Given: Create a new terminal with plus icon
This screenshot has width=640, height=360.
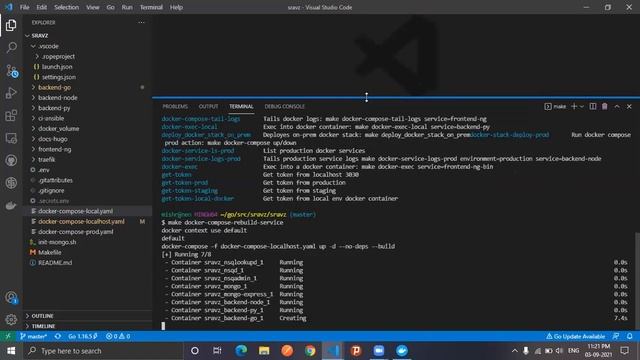Looking at the screenshot, I should coord(574,107).
